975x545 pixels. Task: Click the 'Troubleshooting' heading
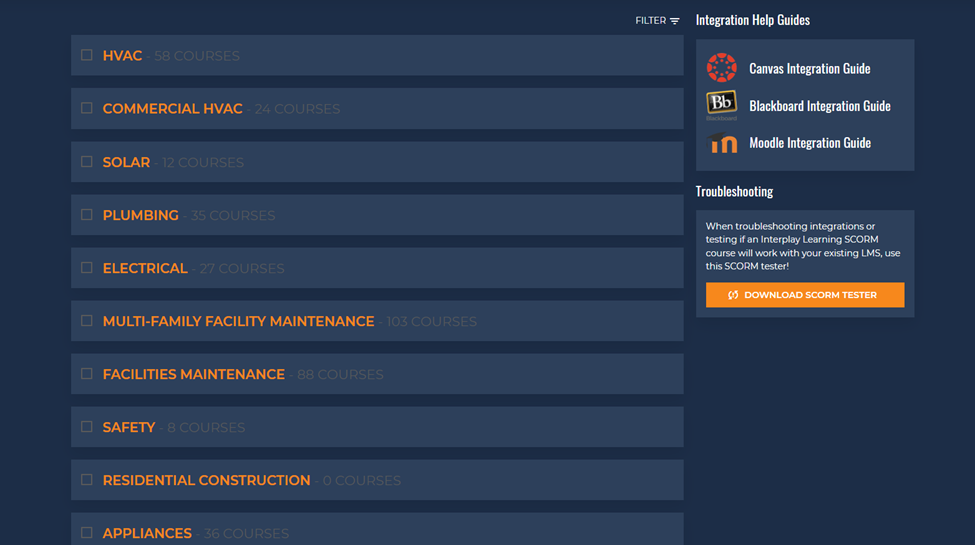[734, 192]
